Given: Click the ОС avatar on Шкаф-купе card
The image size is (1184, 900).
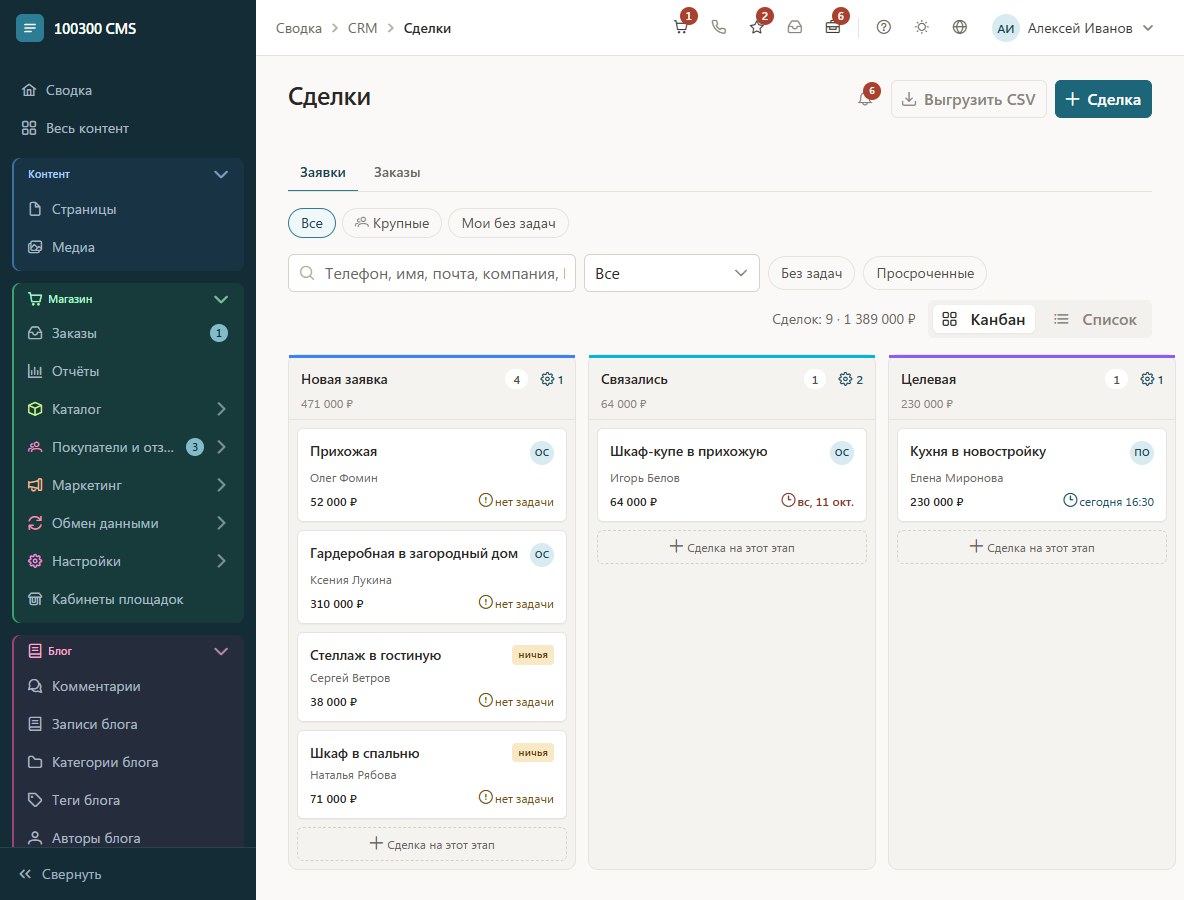Looking at the screenshot, I should click(x=842, y=453).
